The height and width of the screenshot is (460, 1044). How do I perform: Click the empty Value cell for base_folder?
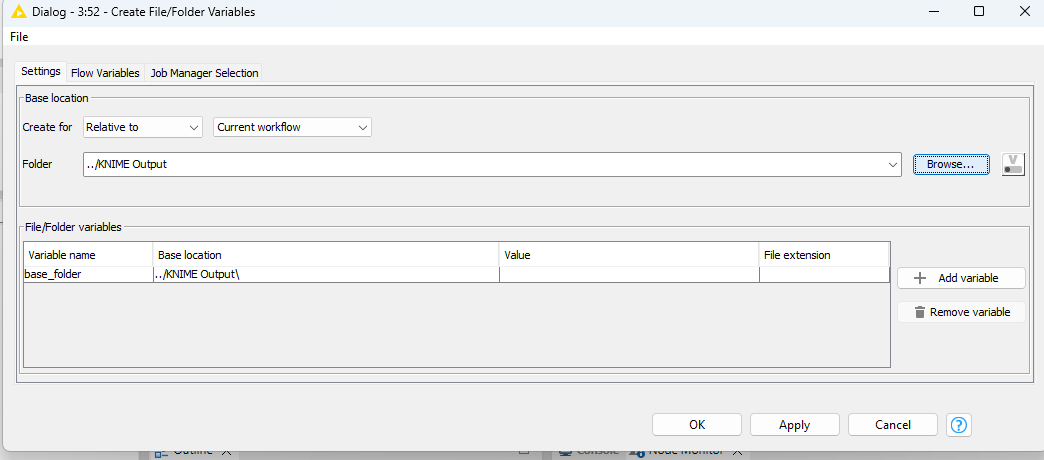[x=628, y=275]
